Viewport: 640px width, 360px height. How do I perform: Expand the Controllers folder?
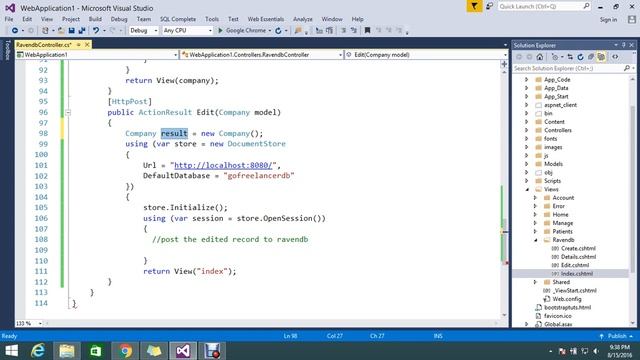pos(527,130)
